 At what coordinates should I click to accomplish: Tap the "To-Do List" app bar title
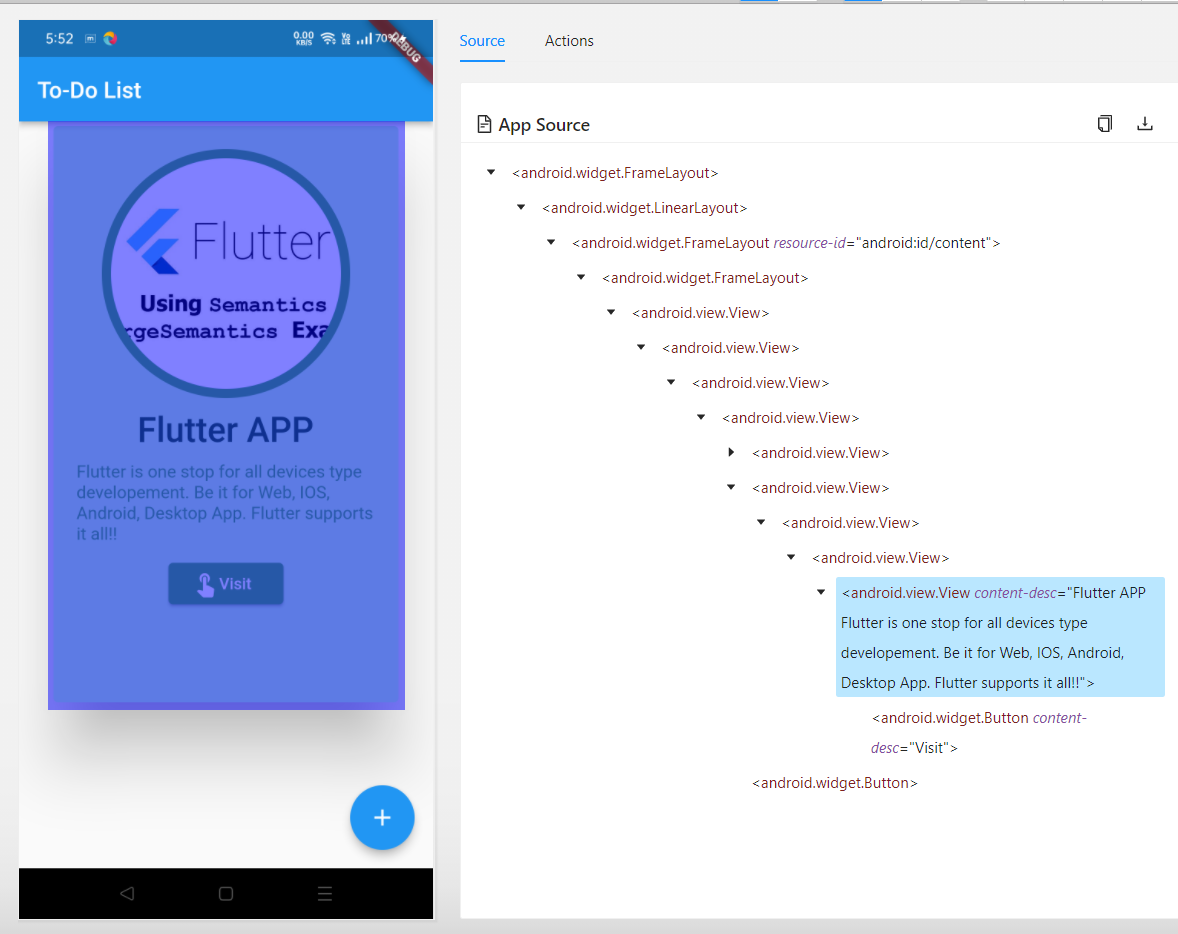pos(89,90)
